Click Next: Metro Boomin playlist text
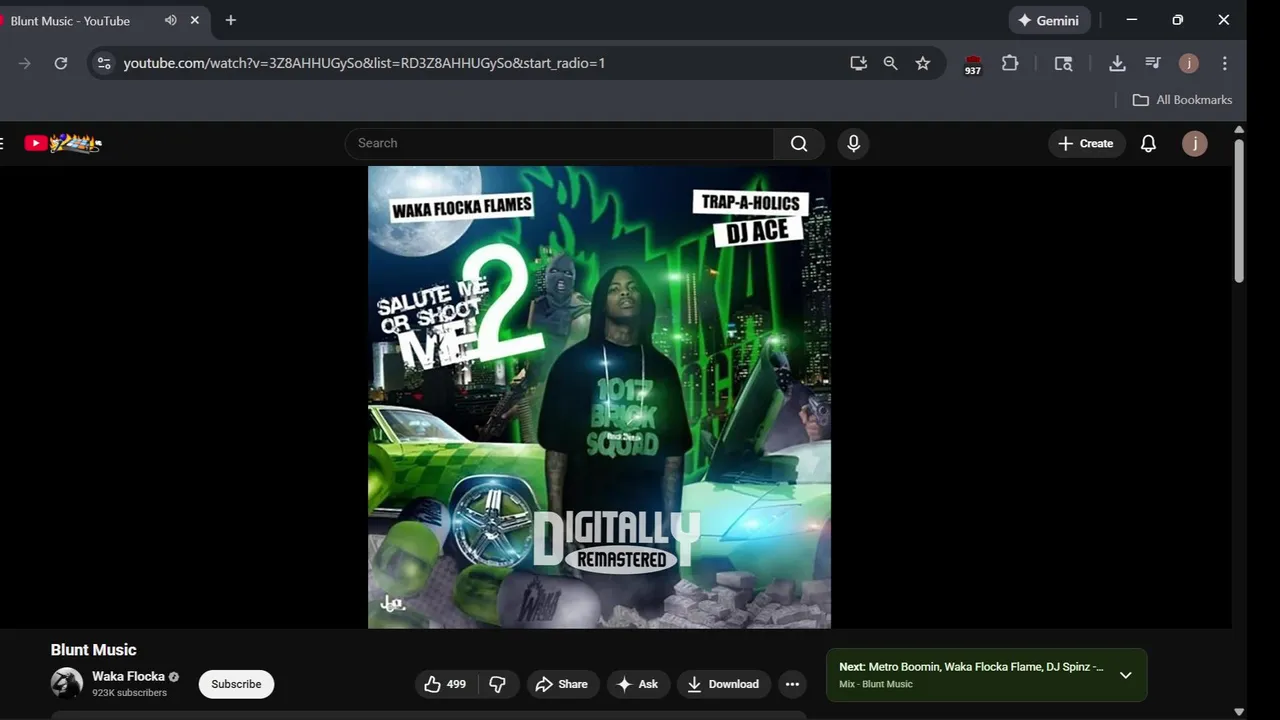 point(971,666)
